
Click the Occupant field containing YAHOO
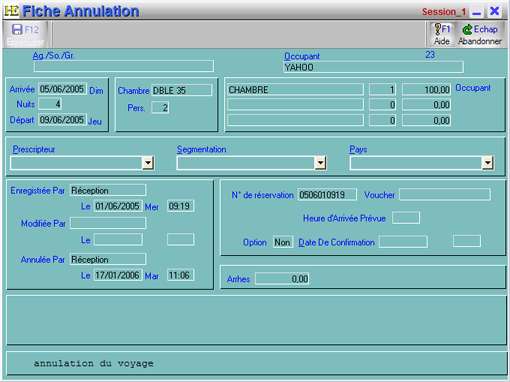click(x=373, y=67)
